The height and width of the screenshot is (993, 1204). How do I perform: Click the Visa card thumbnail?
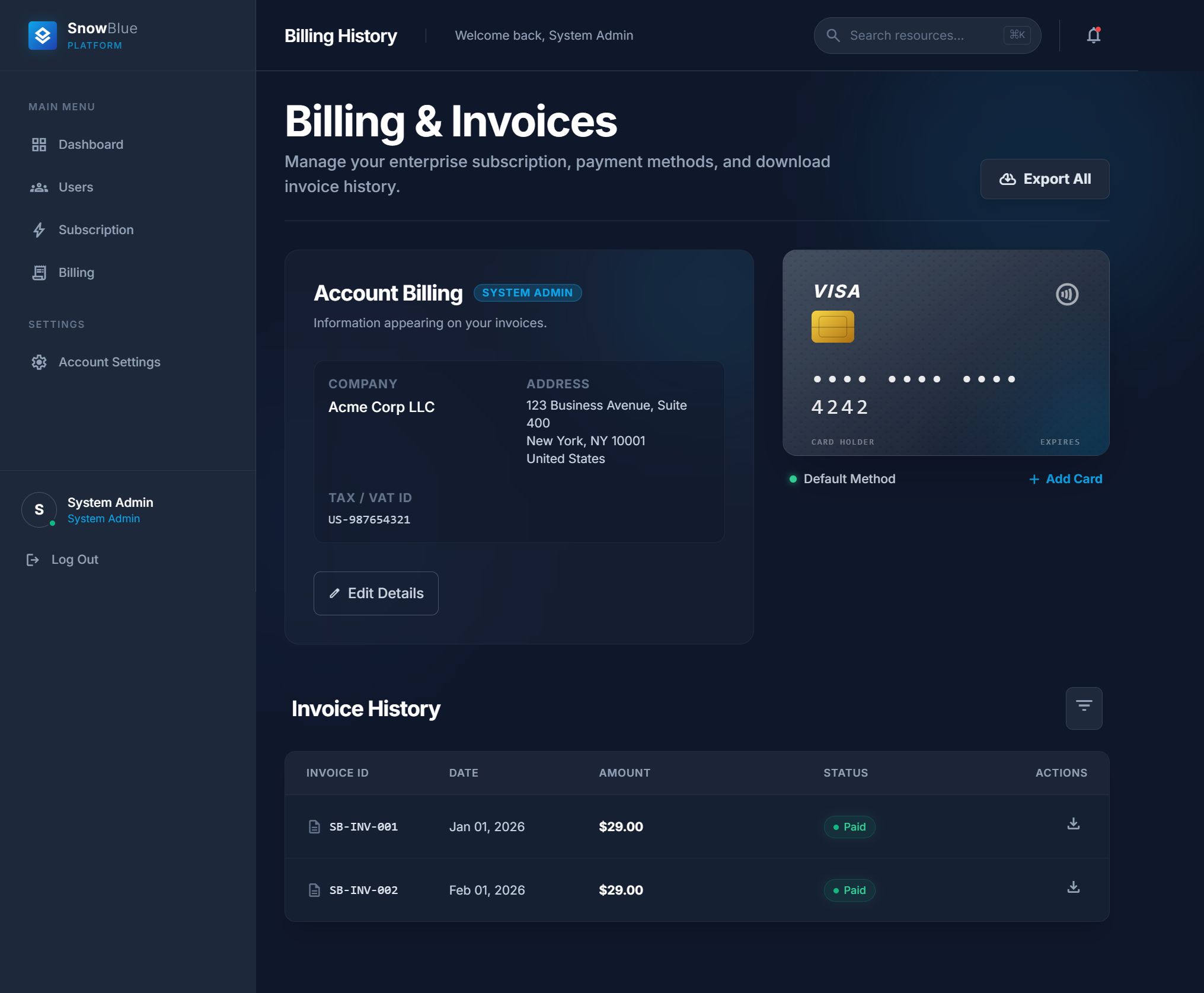tap(946, 353)
